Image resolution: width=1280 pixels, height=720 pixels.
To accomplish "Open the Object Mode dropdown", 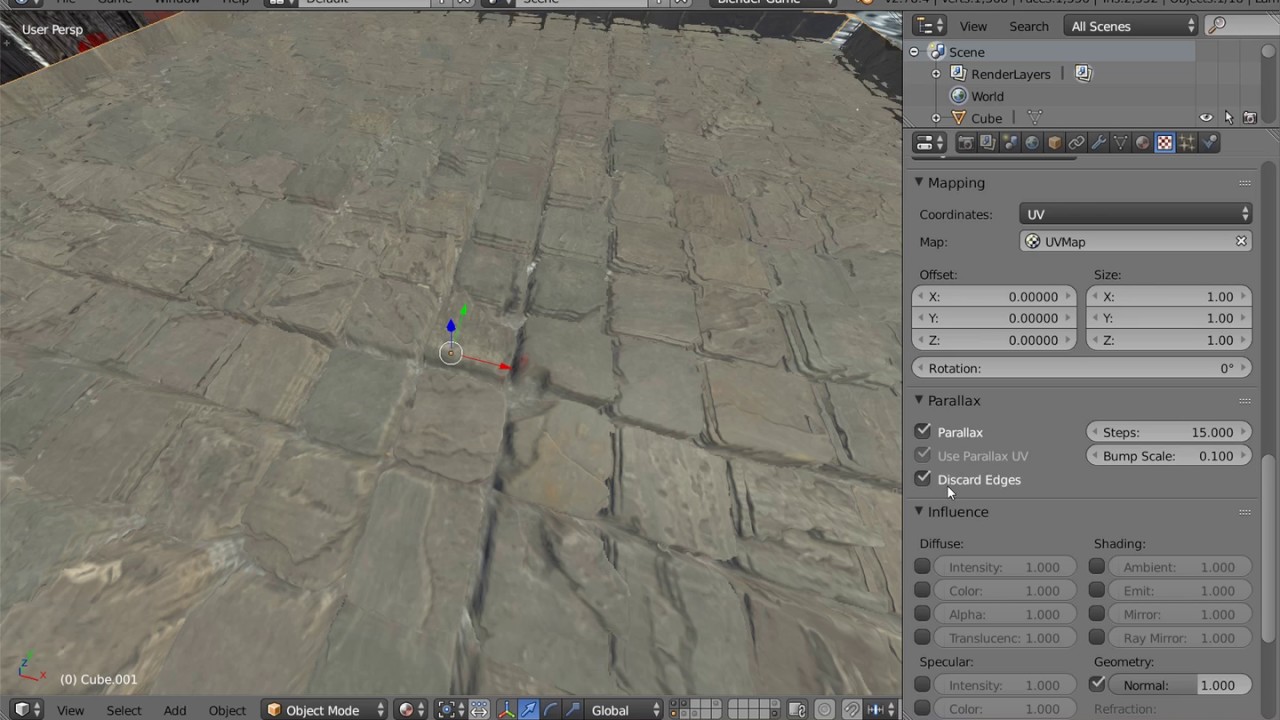I will (x=325, y=710).
